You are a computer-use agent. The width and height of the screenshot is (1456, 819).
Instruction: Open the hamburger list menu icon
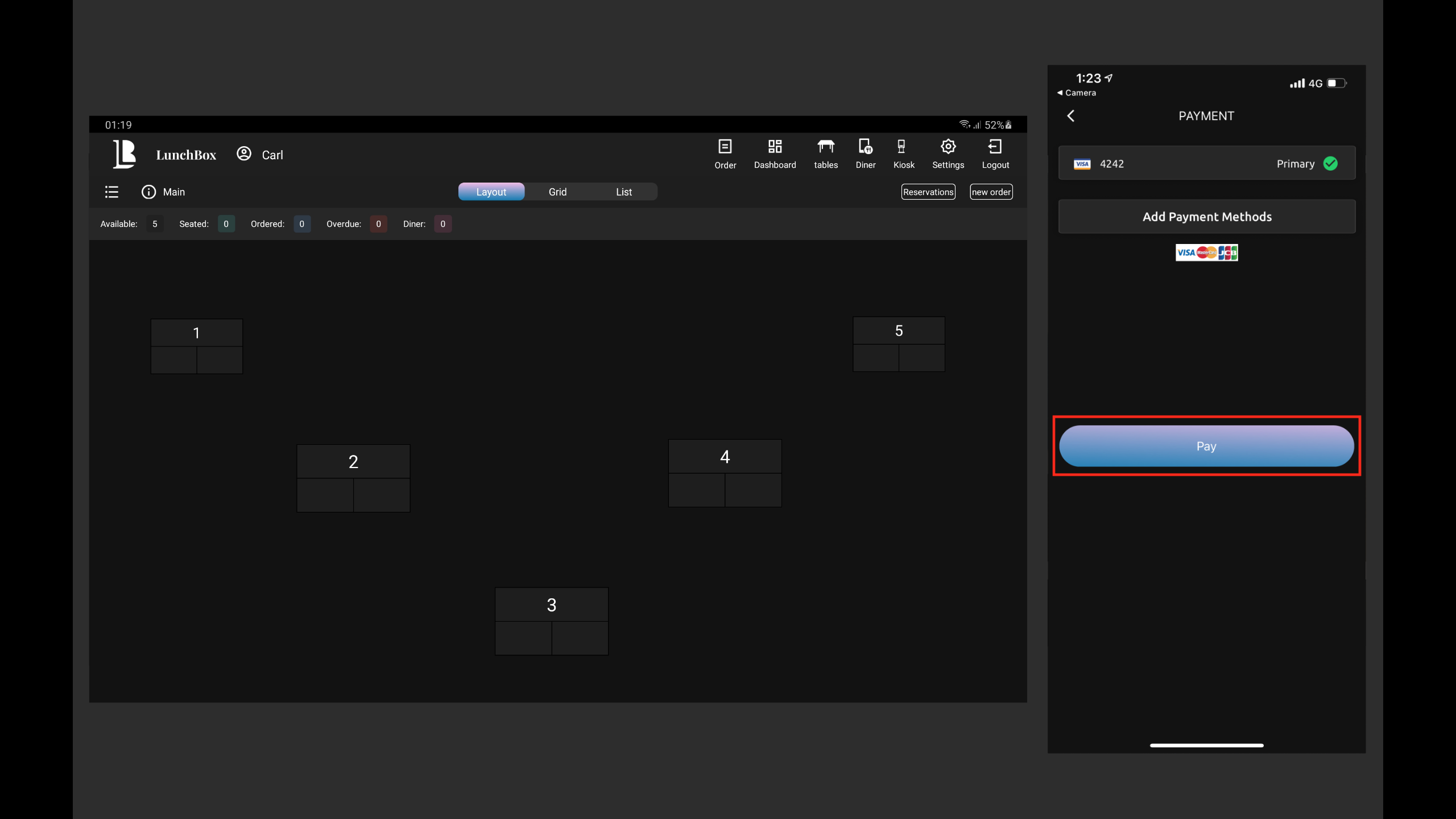(x=111, y=192)
